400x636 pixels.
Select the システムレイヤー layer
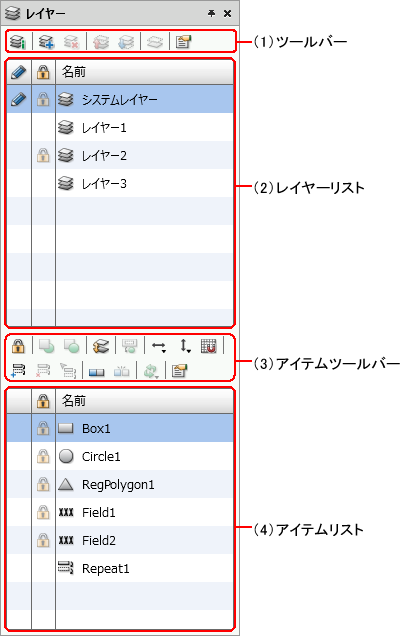120,99
